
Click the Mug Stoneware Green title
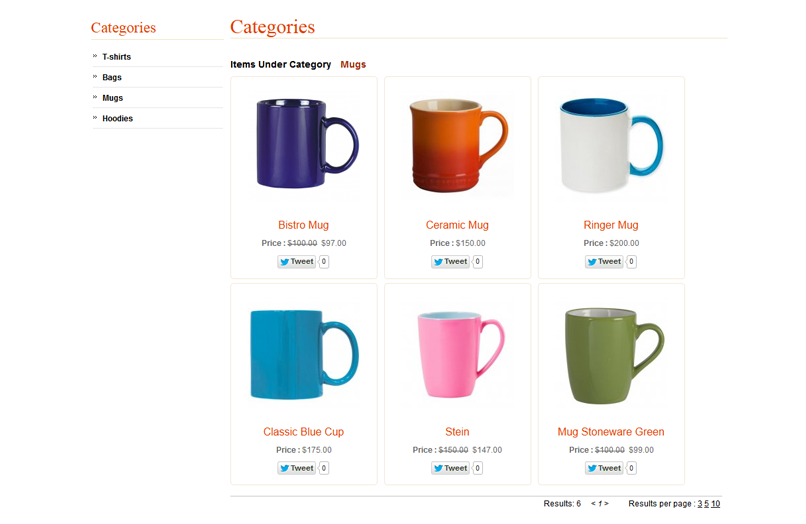pyautogui.click(x=610, y=432)
